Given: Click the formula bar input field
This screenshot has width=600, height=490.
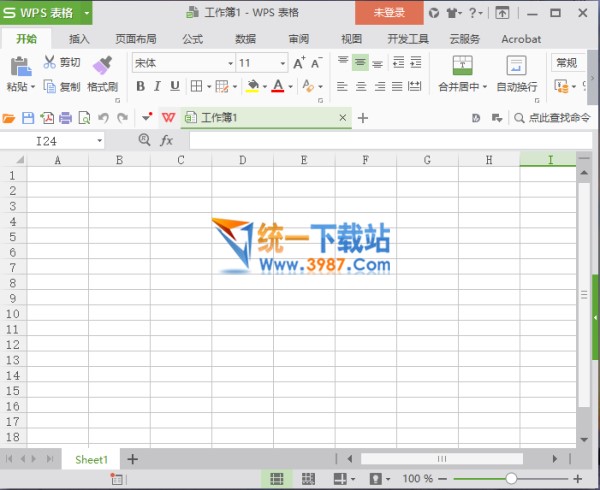Looking at the screenshot, I should click(391, 141).
